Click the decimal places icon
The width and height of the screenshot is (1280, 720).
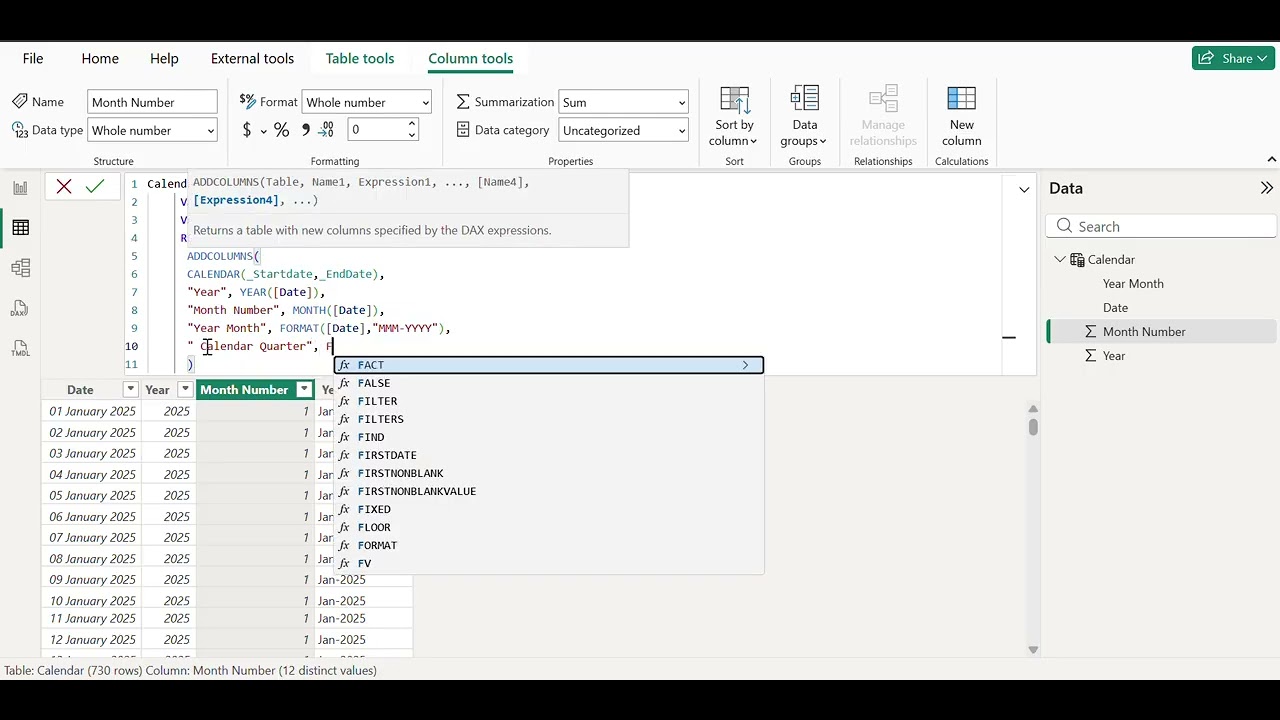(327, 130)
